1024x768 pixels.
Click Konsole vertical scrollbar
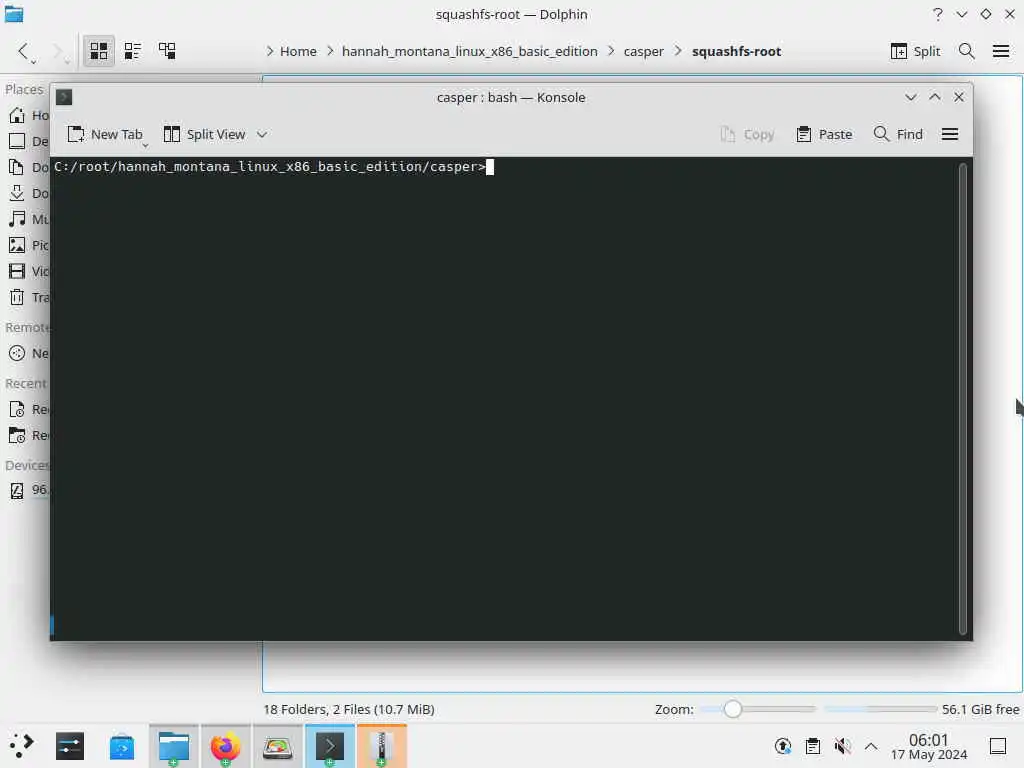(963, 398)
